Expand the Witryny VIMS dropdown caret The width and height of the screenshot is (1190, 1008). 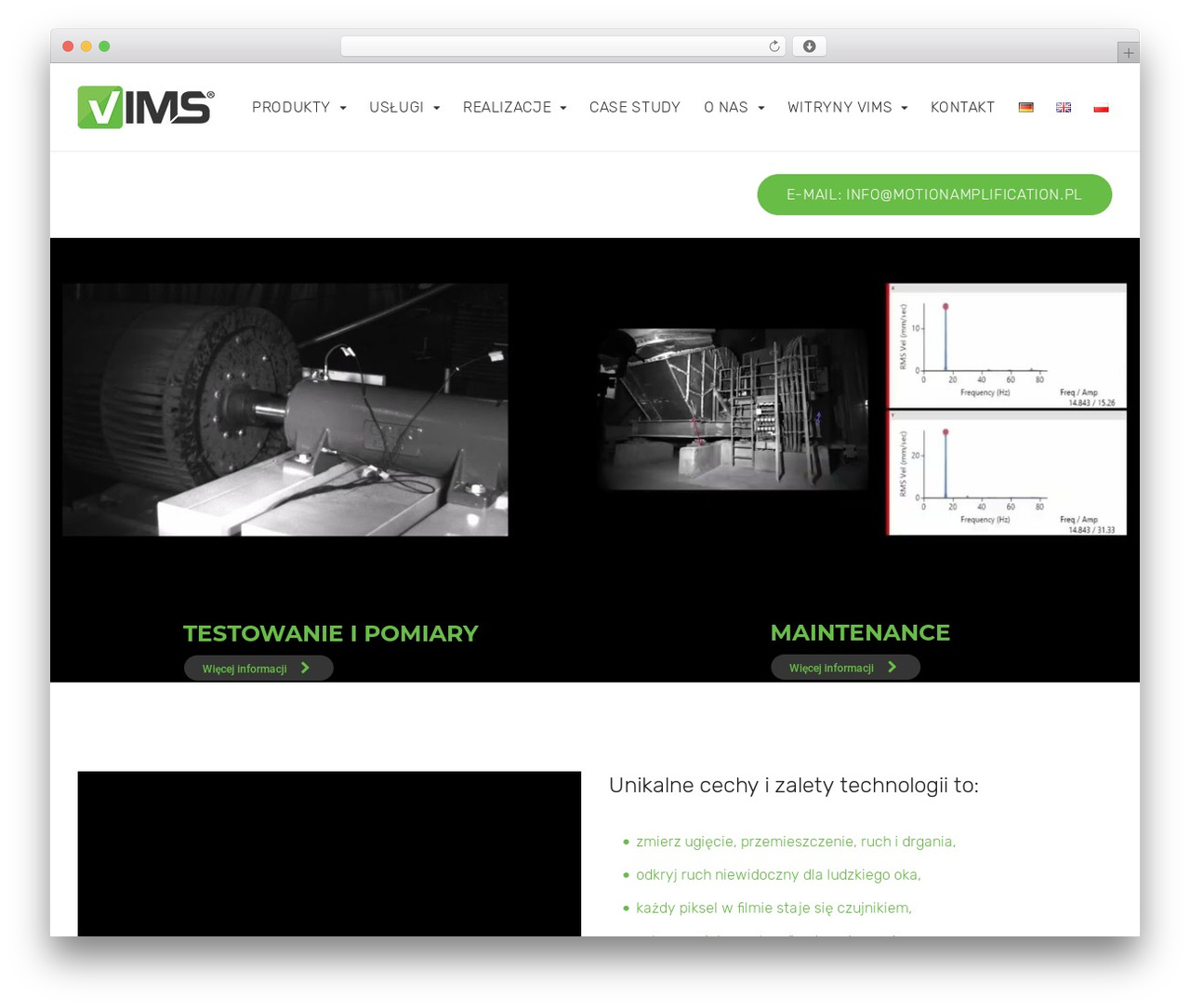tap(905, 109)
